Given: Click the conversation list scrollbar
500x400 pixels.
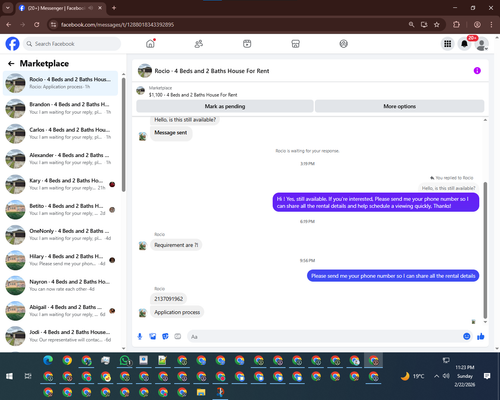Looking at the screenshot, I should coord(123,135).
